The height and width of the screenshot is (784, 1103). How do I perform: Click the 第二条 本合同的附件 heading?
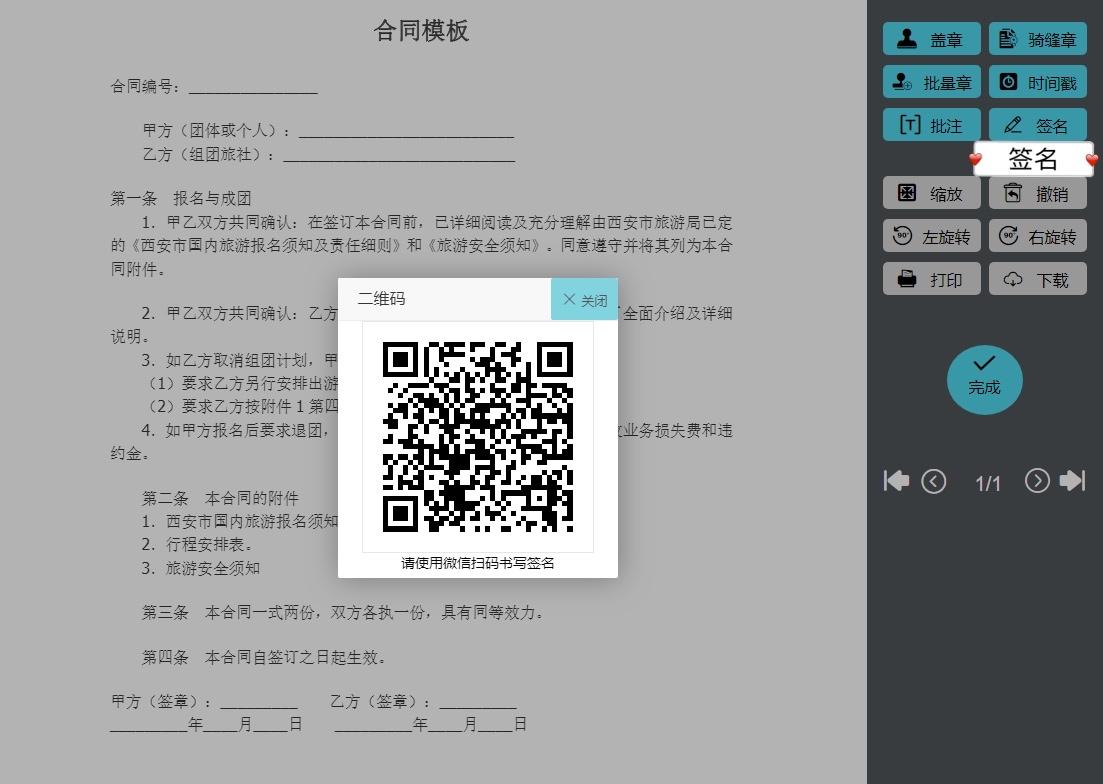click(220, 499)
